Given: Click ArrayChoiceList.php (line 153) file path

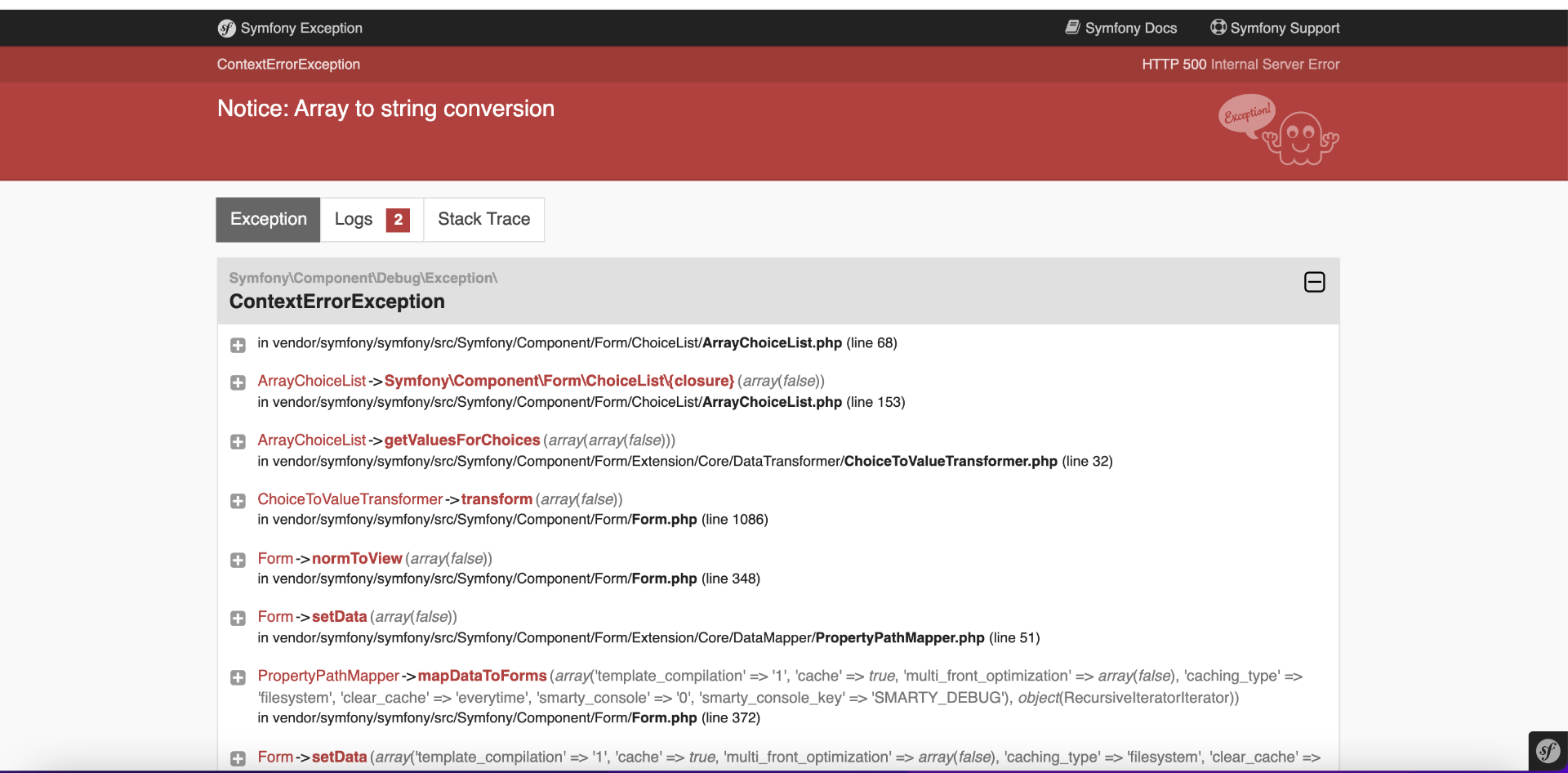Looking at the screenshot, I should pyautogui.click(x=581, y=402).
